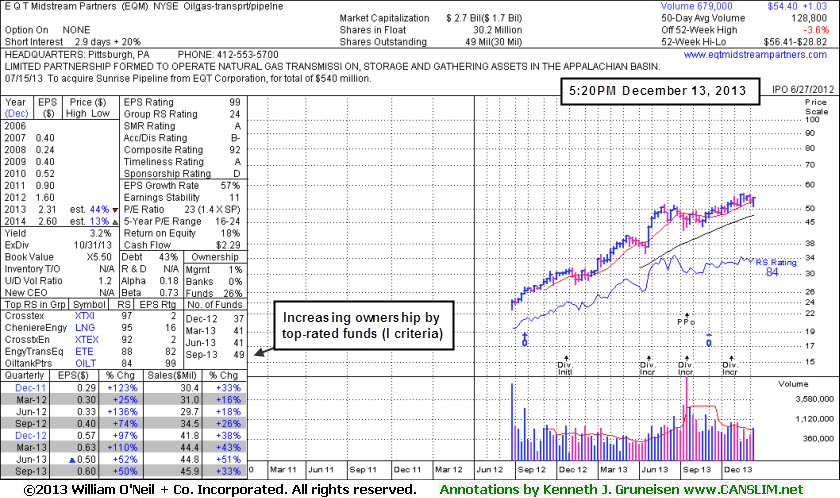840x498 pixels.
Task: Select the Cash Flow $2.29 row
Action: [183, 245]
